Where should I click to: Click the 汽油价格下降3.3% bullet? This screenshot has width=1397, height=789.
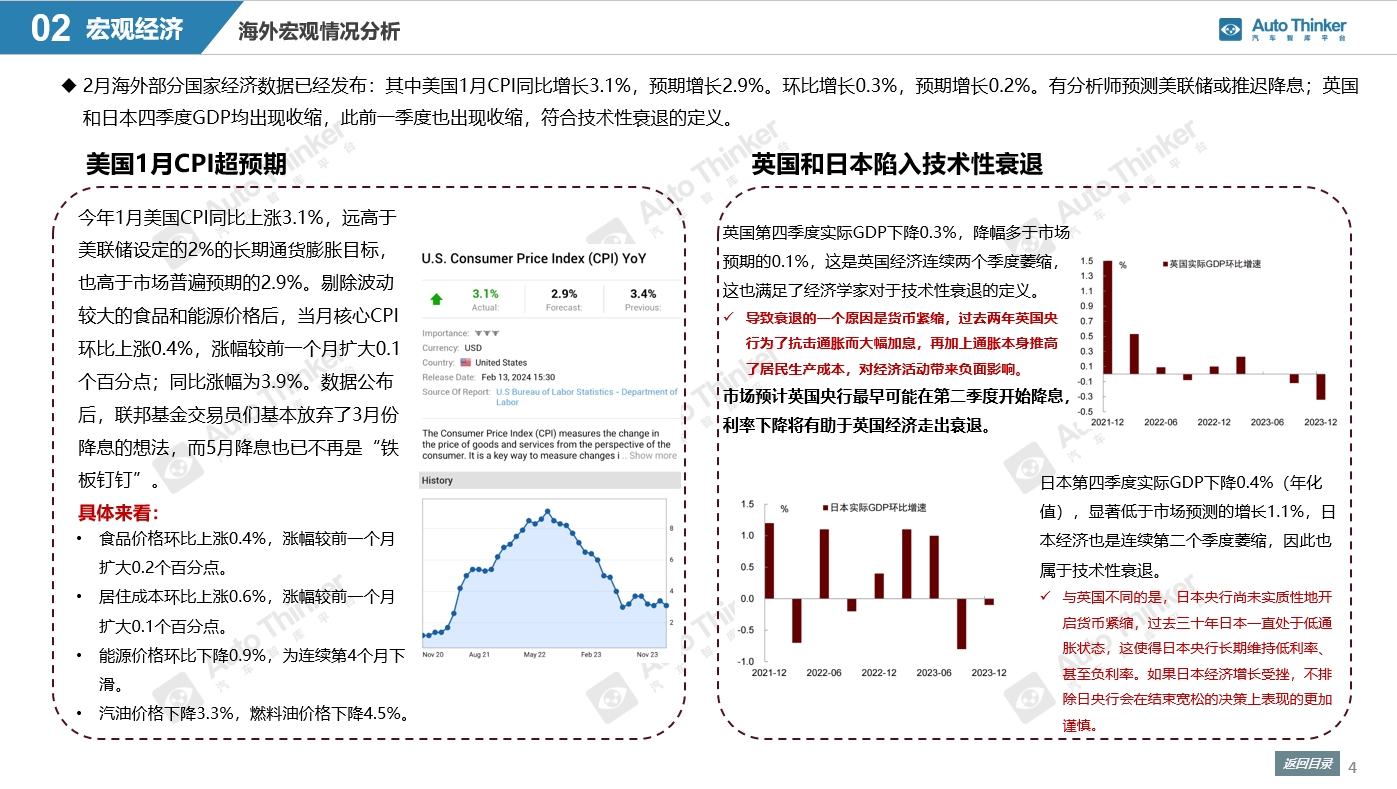254,713
